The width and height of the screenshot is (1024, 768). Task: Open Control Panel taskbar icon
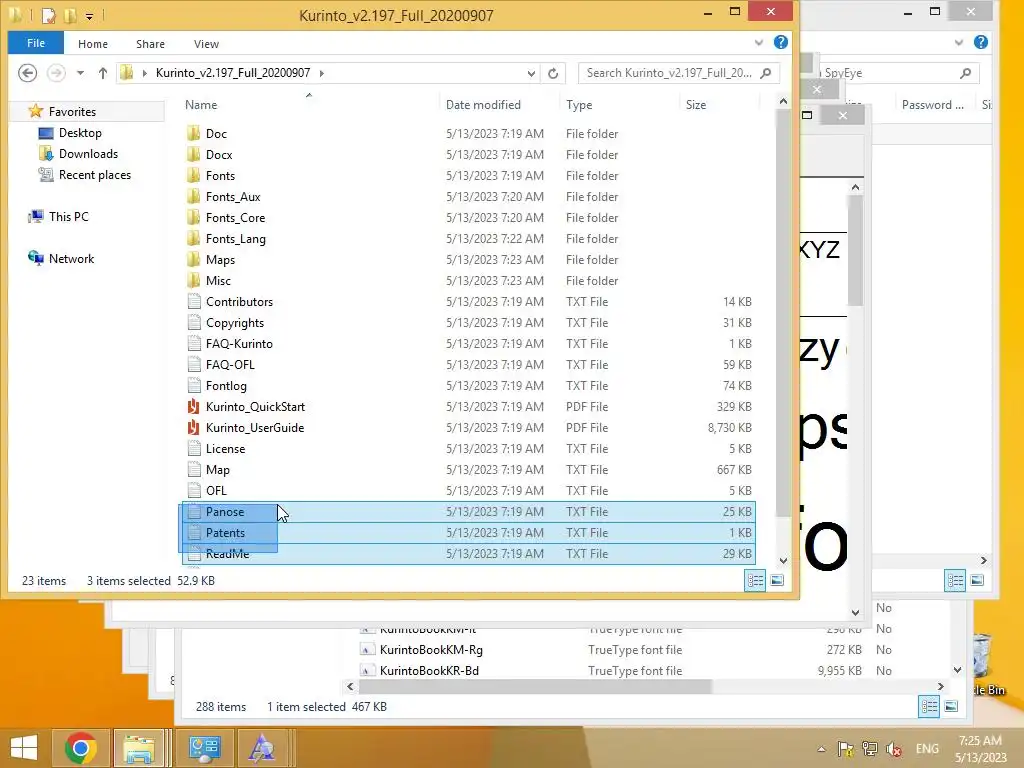point(204,748)
